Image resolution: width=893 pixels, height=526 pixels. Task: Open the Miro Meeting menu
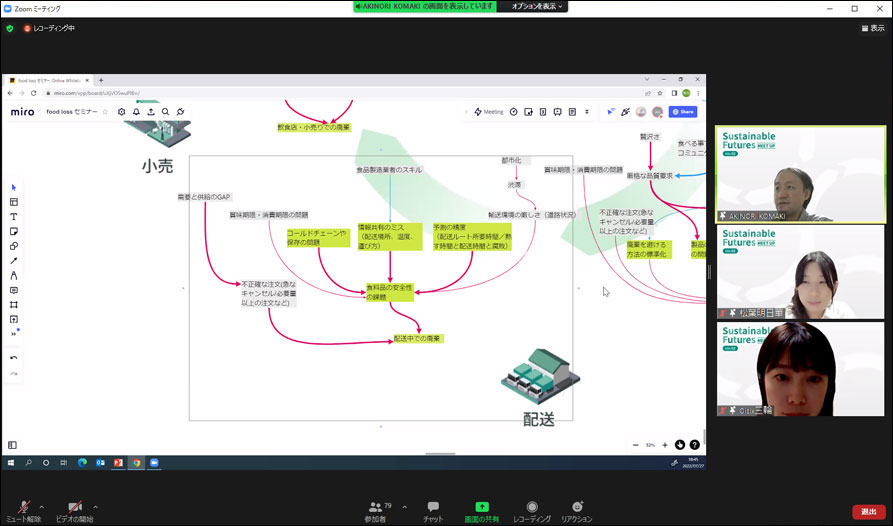pyautogui.click(x=489, y=112)
